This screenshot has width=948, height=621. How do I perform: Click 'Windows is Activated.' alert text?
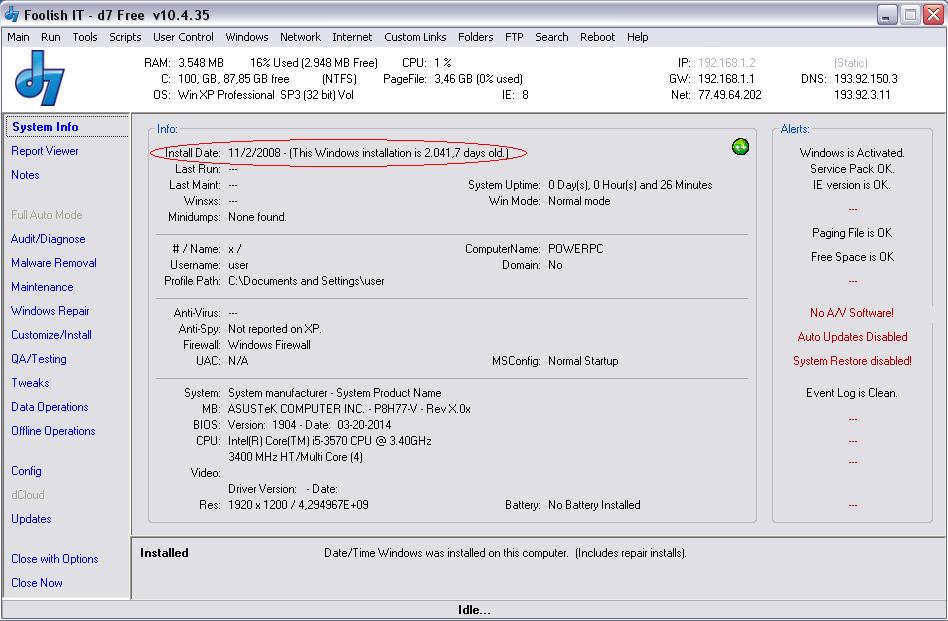[852, 153]
